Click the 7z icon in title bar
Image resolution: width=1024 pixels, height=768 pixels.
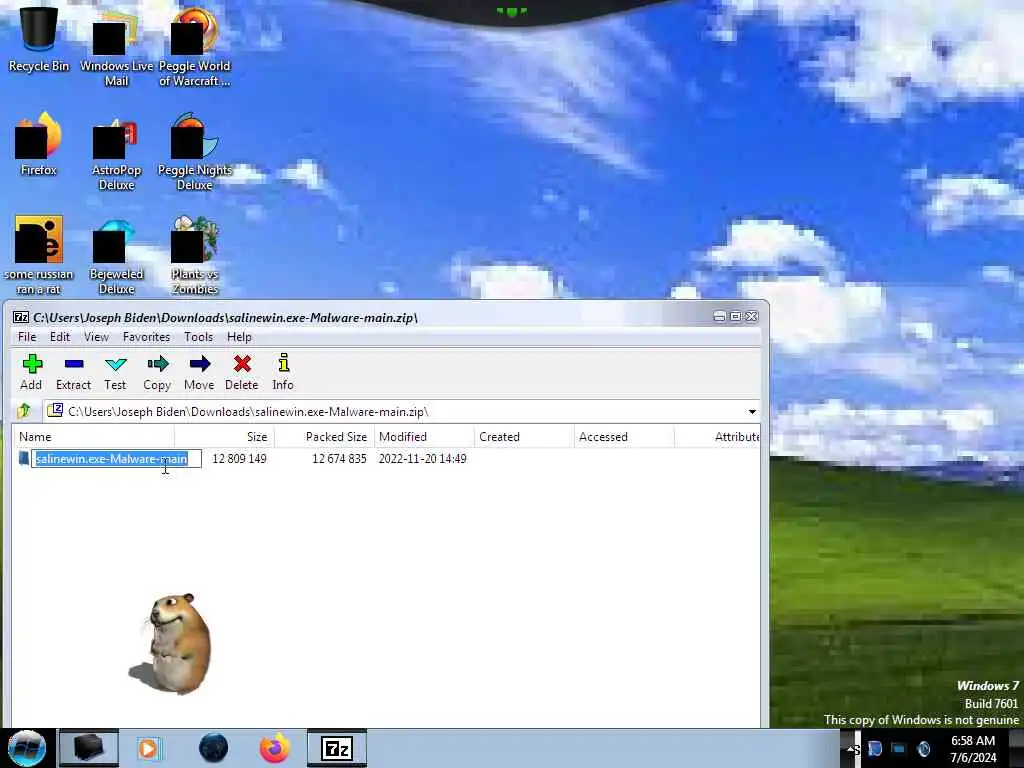21,317
